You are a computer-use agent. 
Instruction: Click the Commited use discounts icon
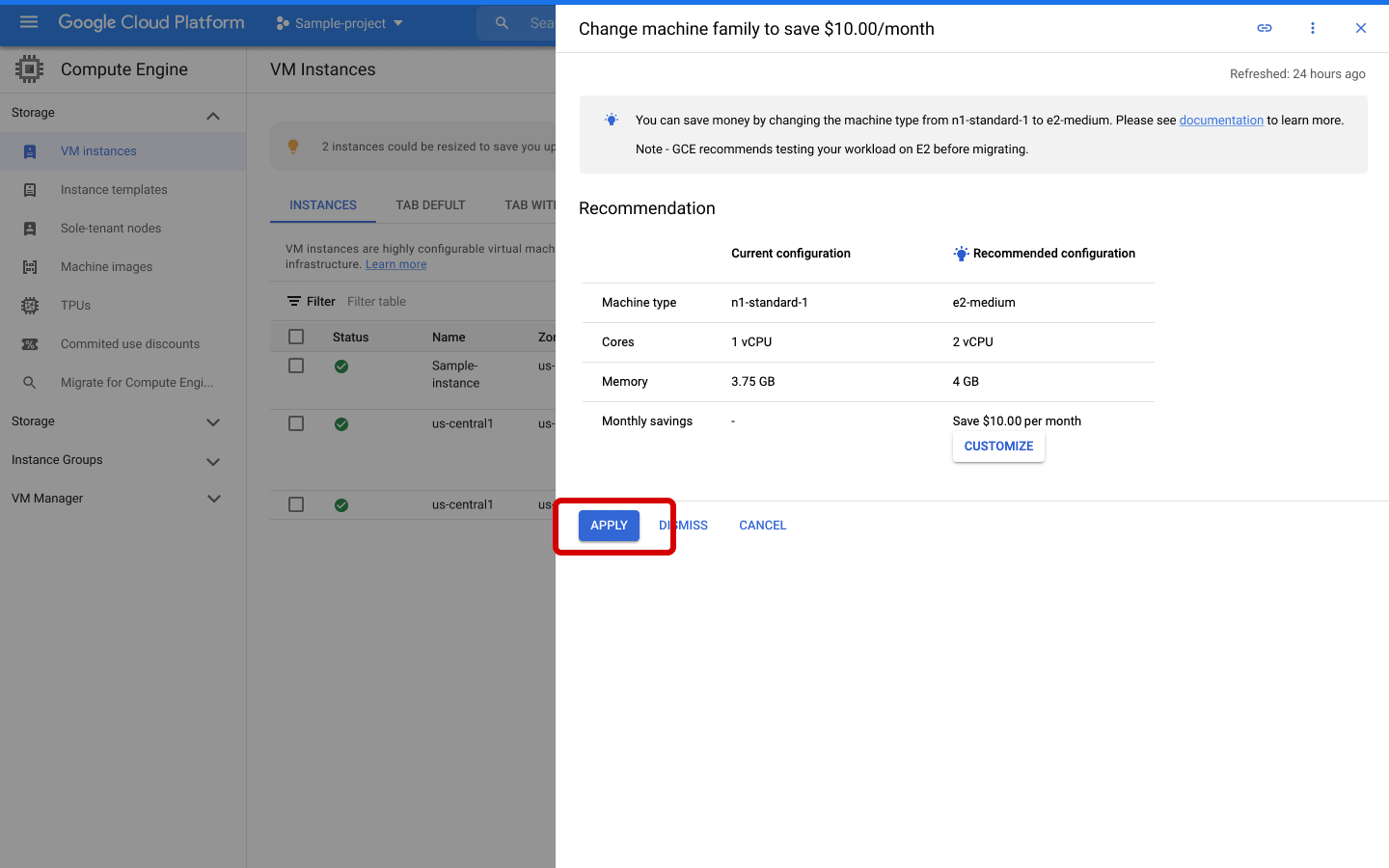click(30, 344)
